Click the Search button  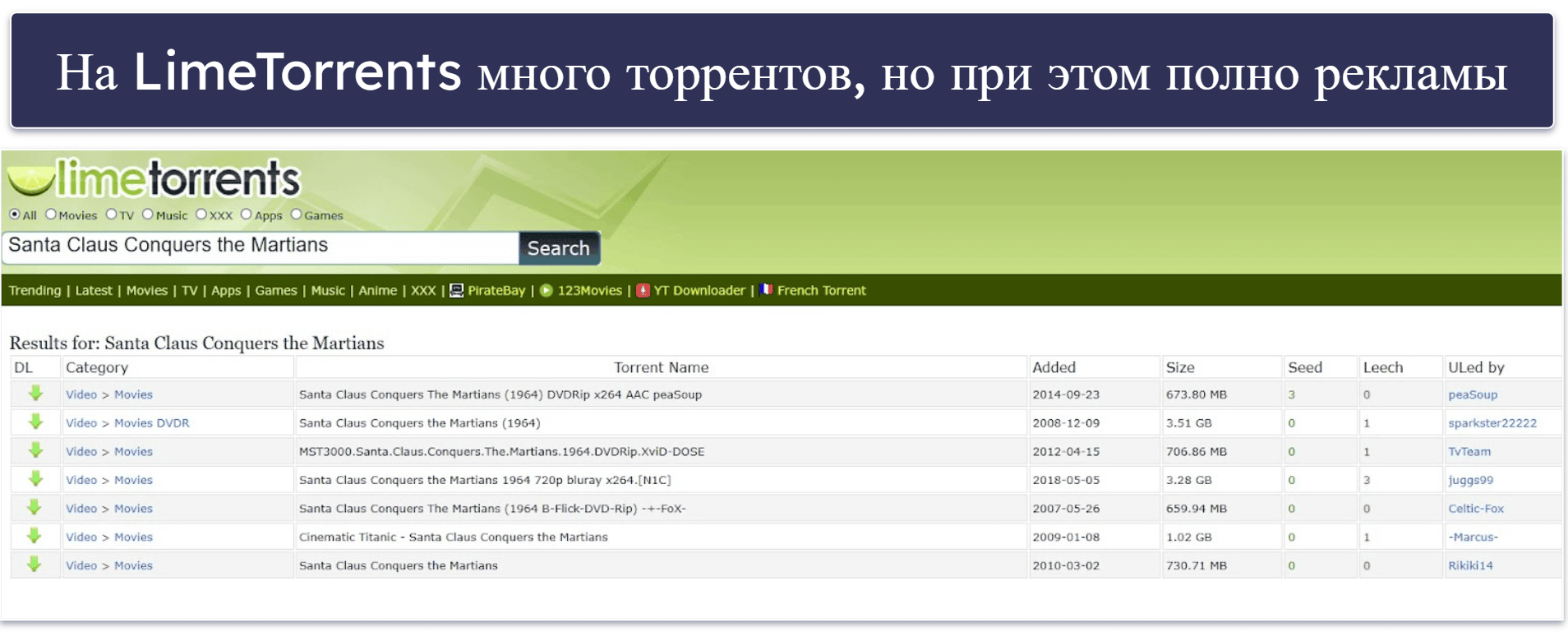click(x=559, y=248)
